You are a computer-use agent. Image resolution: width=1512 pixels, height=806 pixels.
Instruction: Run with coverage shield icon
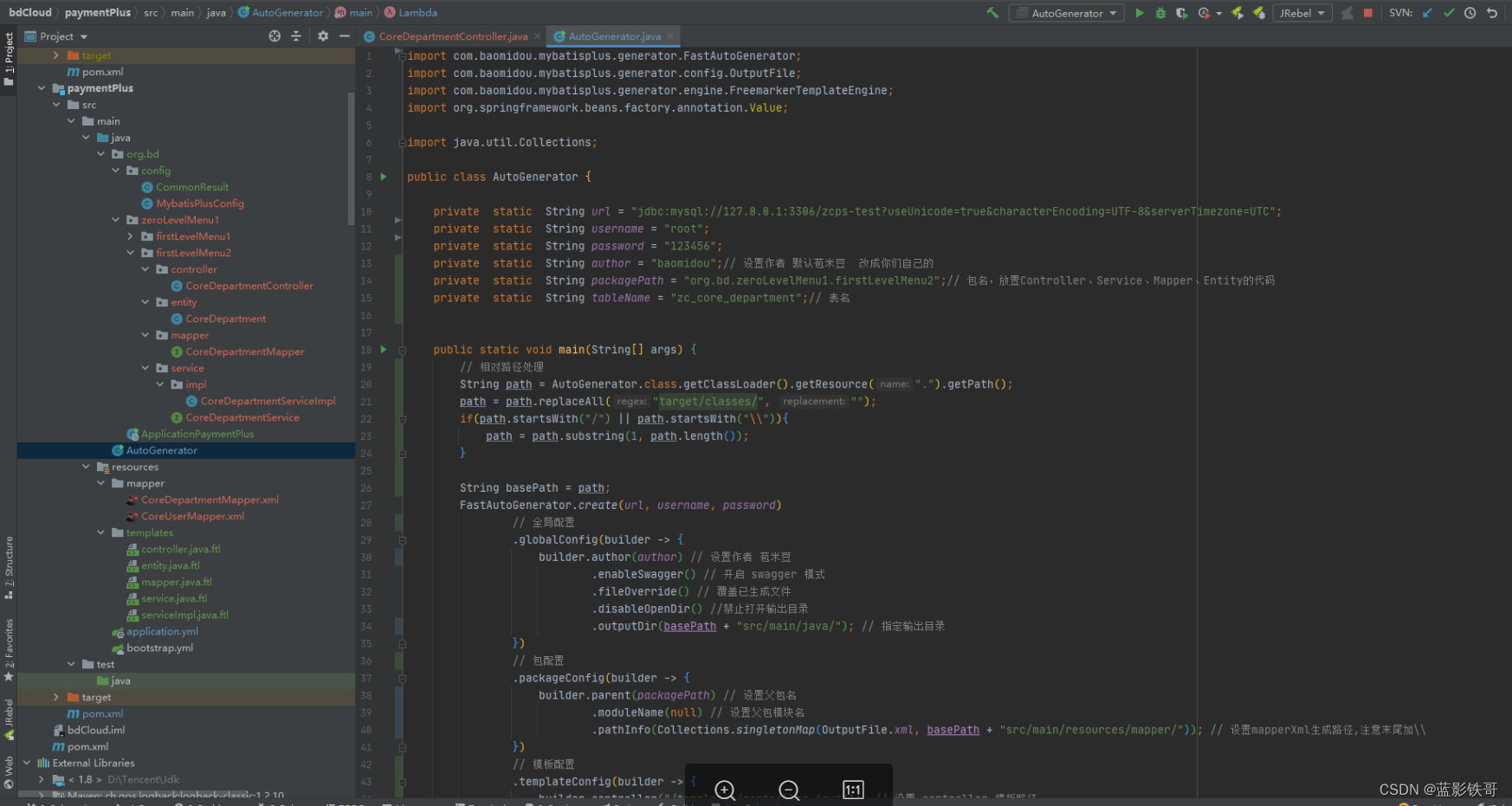1181,13
